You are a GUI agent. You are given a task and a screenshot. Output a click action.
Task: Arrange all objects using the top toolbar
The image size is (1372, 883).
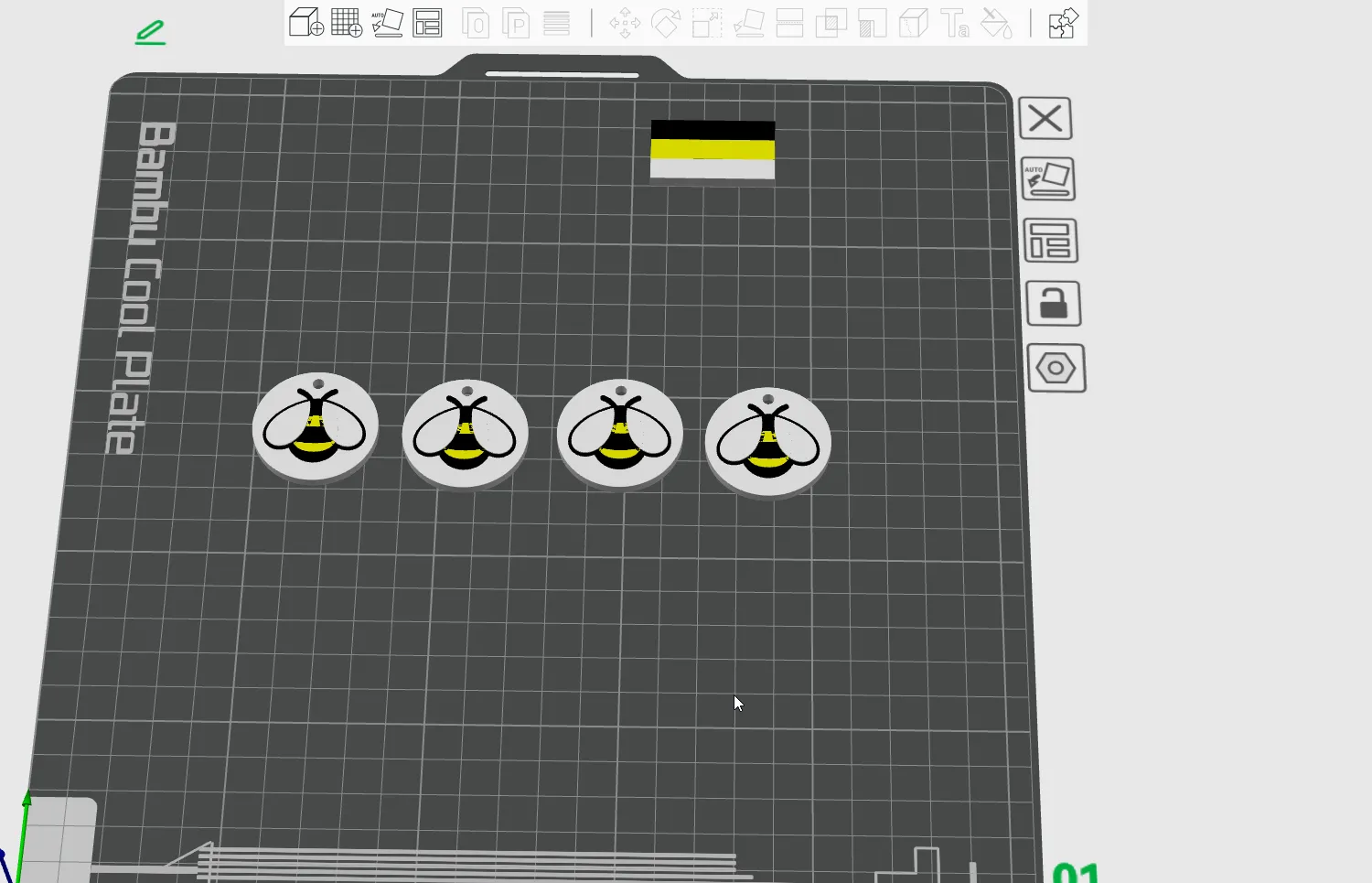(427, 22)
